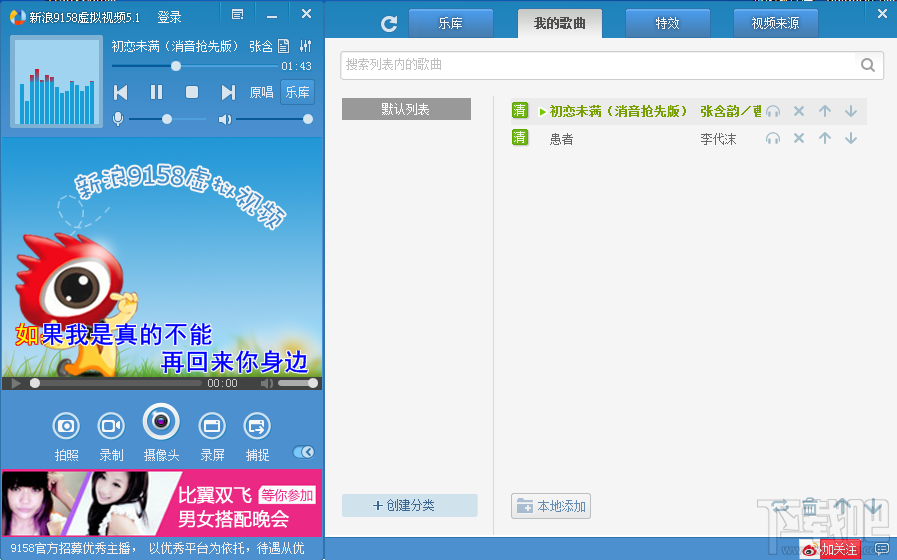Viewport: 897px width, 560px height.
Task: Click artist 李代沫 text
Action: (x=718, y=139)
